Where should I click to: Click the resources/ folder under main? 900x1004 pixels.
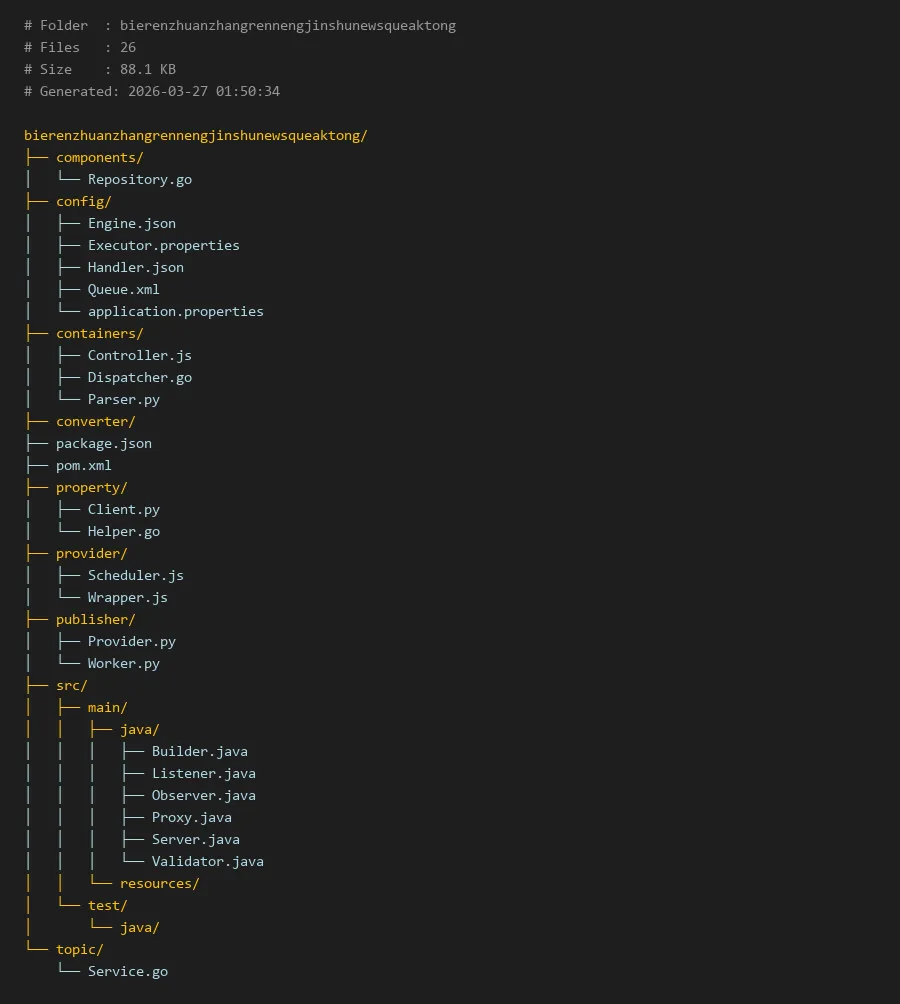click(159, 883)
